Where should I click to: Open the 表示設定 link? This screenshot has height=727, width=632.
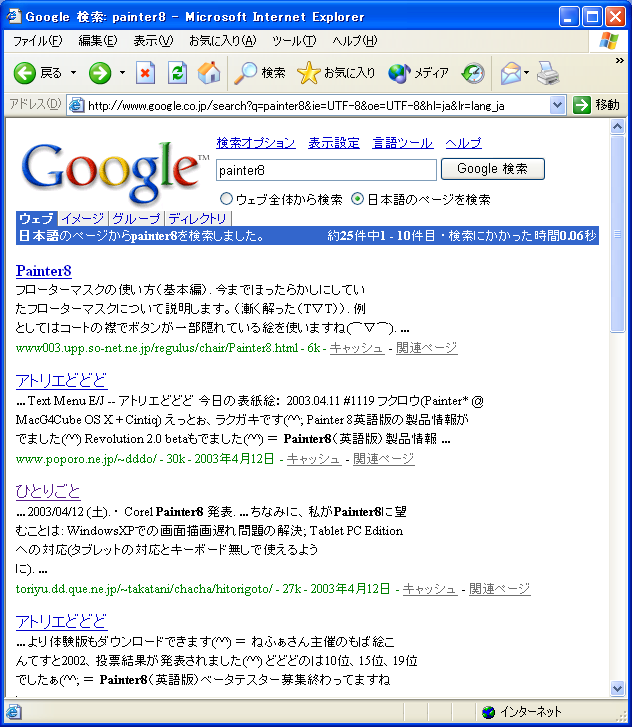[x=334, y=143]
